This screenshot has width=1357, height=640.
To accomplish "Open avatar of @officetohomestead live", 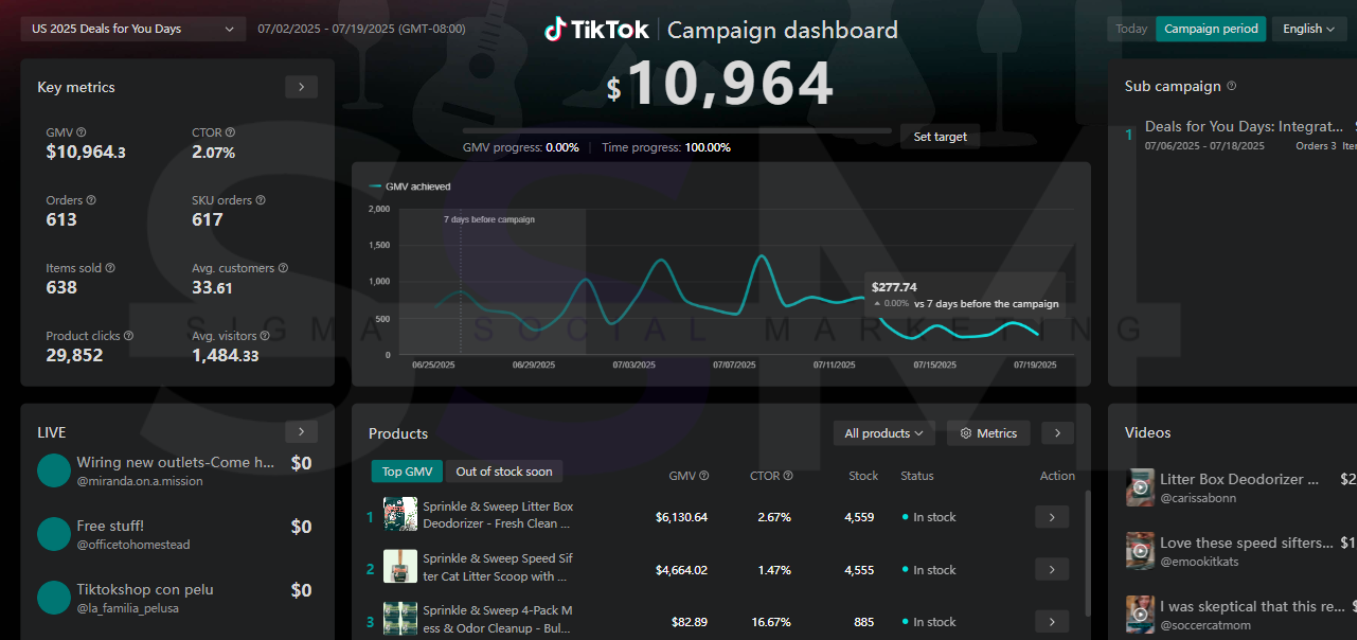I will click(x=54, y=534).
